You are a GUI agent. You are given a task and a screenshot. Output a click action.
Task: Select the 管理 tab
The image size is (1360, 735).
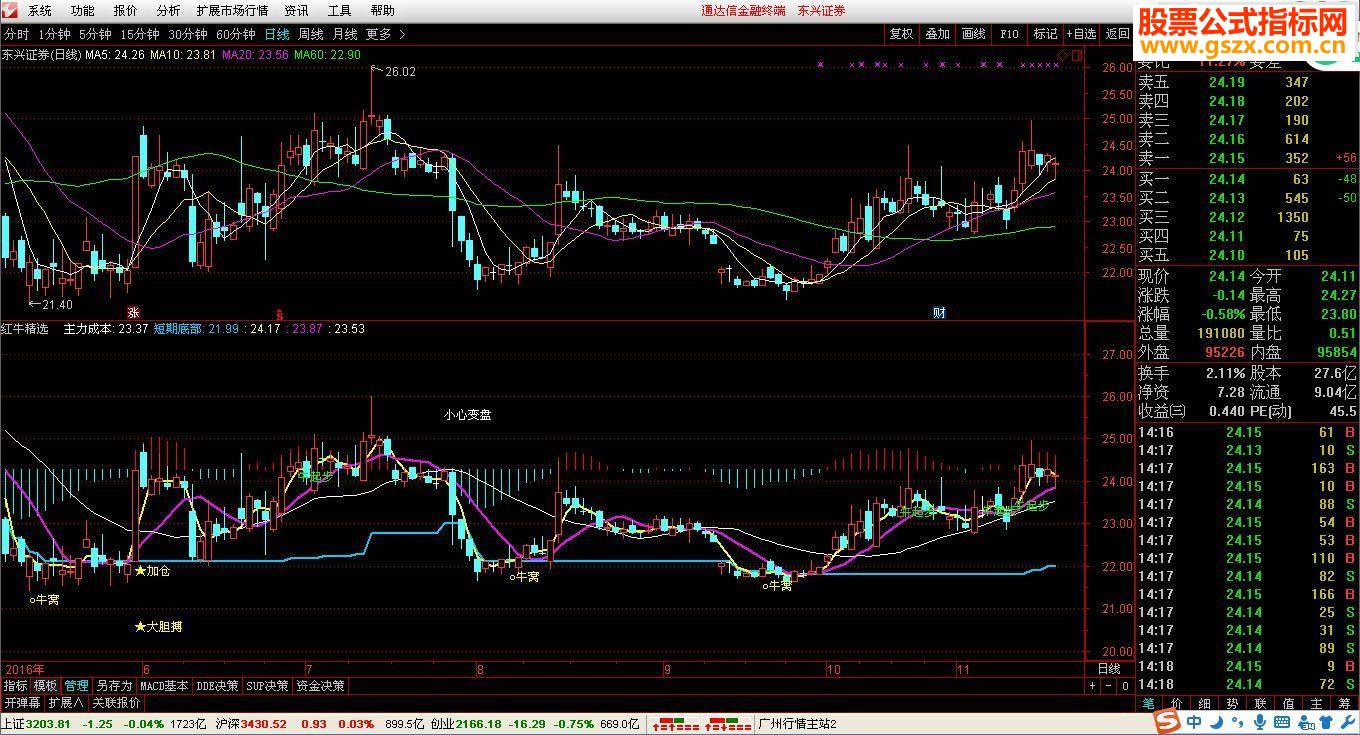pos(76,686)
